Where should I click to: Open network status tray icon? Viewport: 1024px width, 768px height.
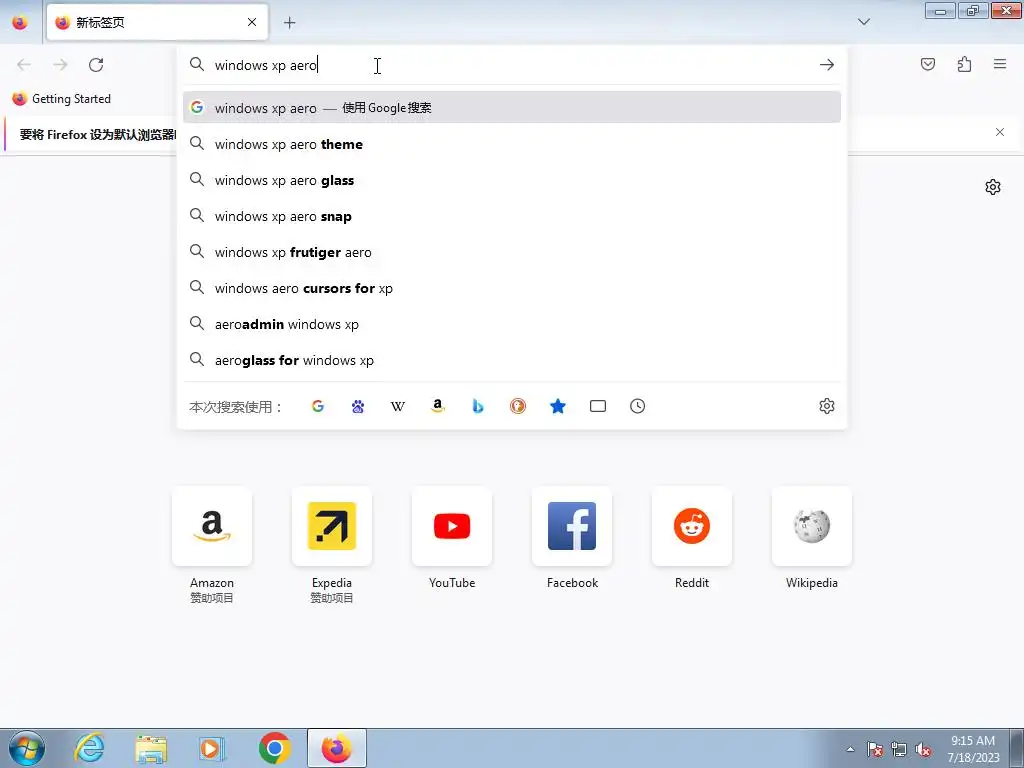point(899,749)
